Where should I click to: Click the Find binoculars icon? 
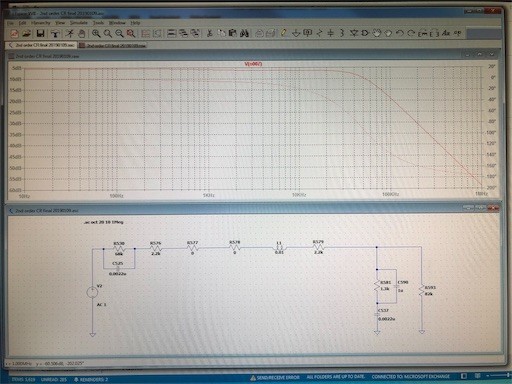pos(245,33)
